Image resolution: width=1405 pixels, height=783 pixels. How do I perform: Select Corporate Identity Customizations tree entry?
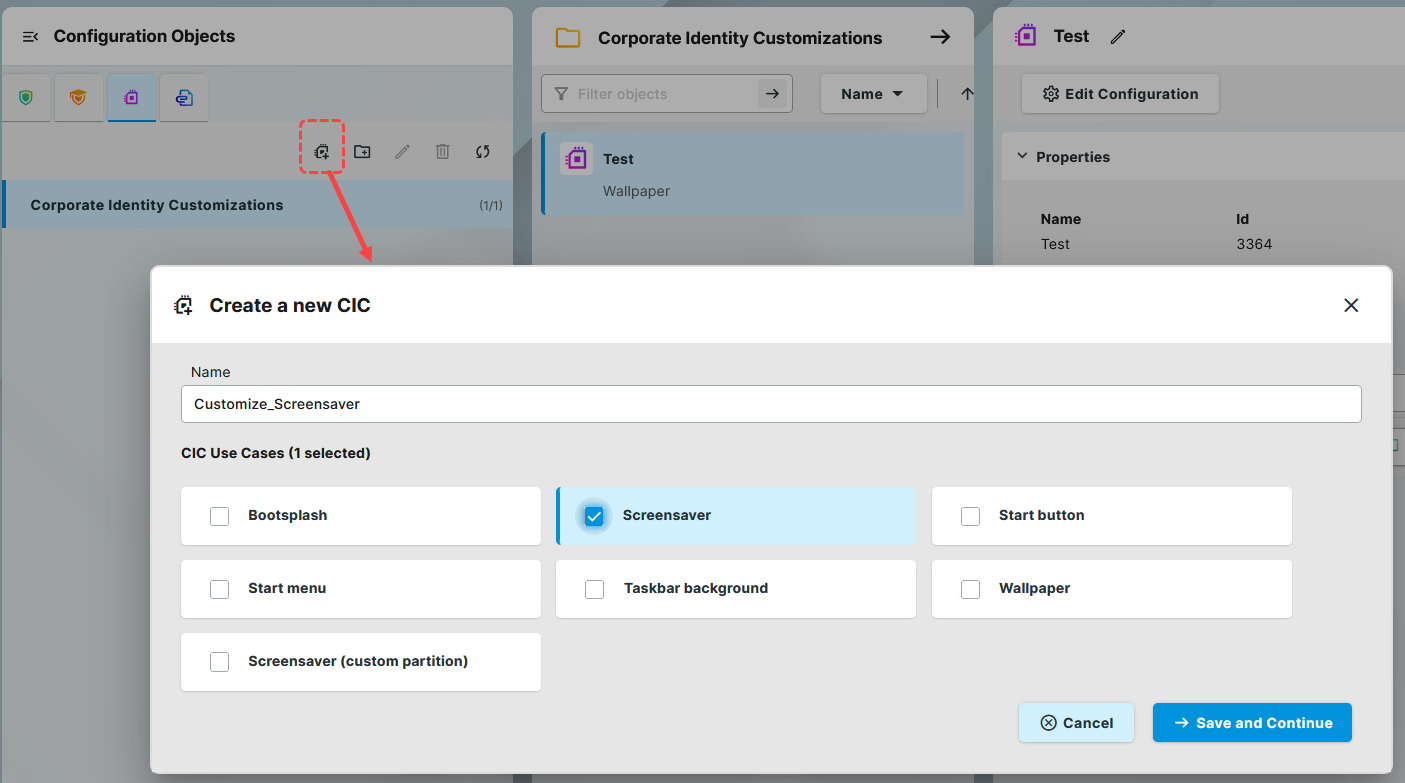click(157, 205)
